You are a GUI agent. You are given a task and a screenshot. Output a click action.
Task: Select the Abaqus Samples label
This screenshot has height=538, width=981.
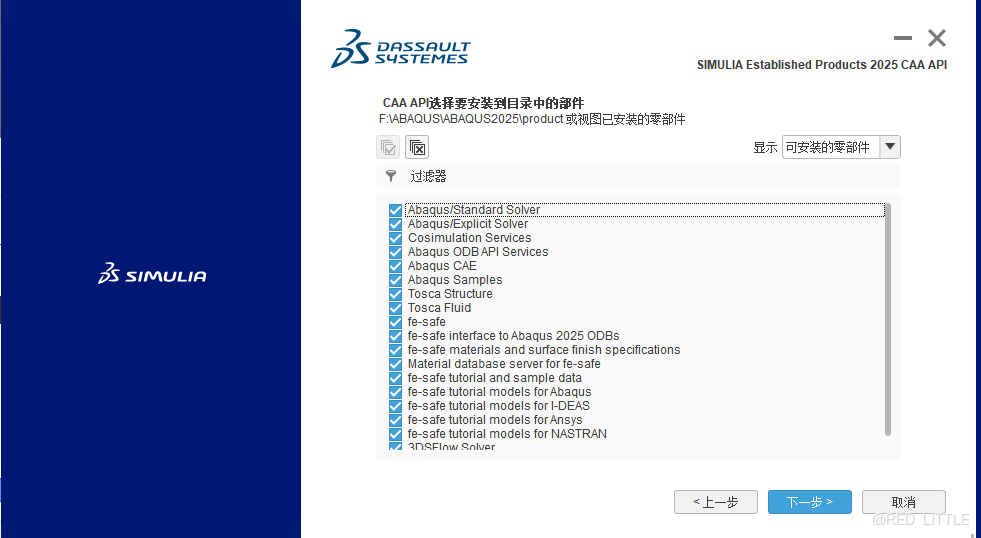coord(455,280)
